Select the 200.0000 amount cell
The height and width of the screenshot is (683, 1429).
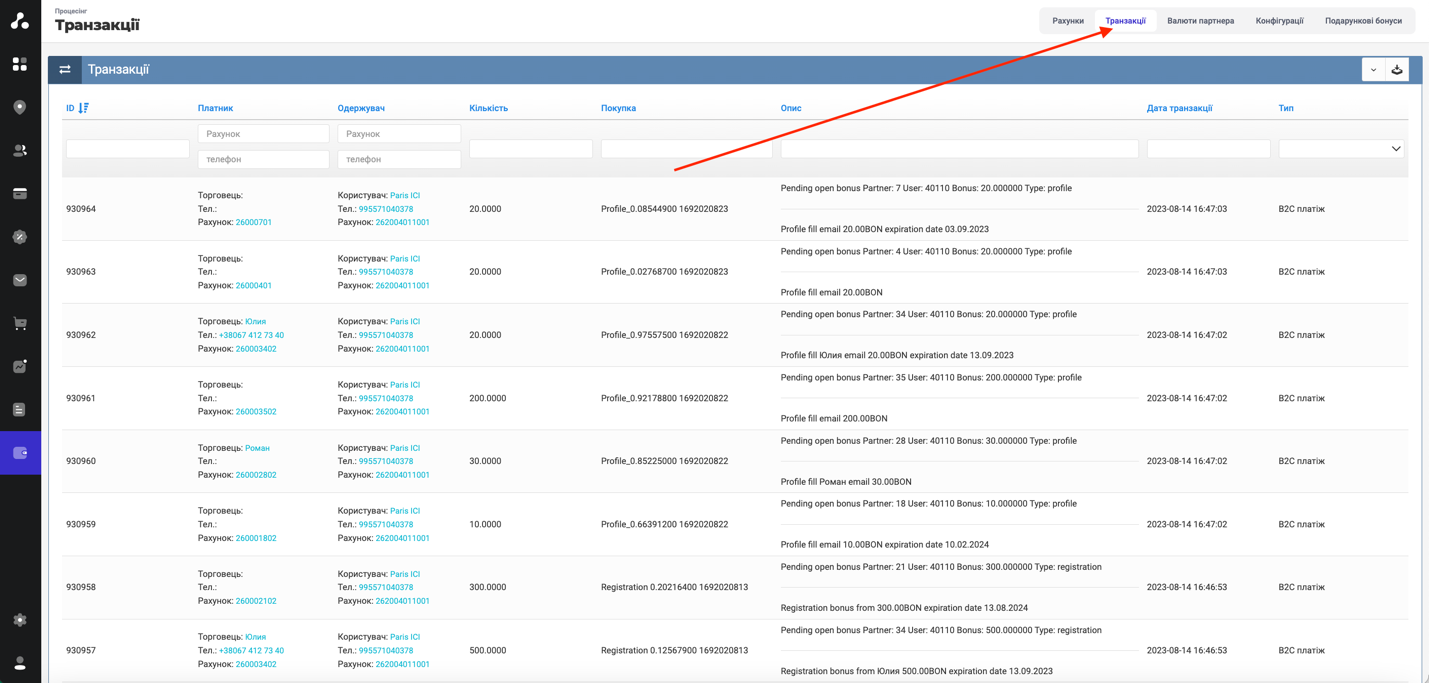pos(488,398)
